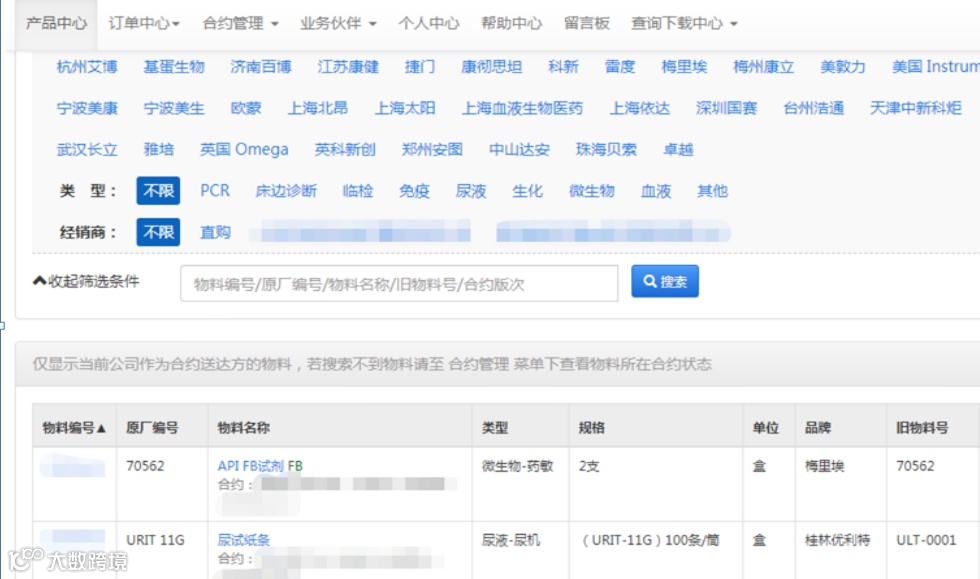The height and width of the screenshot is (579, 980).
Task: Select brand 宁波美生
Action: pos(174,108)
